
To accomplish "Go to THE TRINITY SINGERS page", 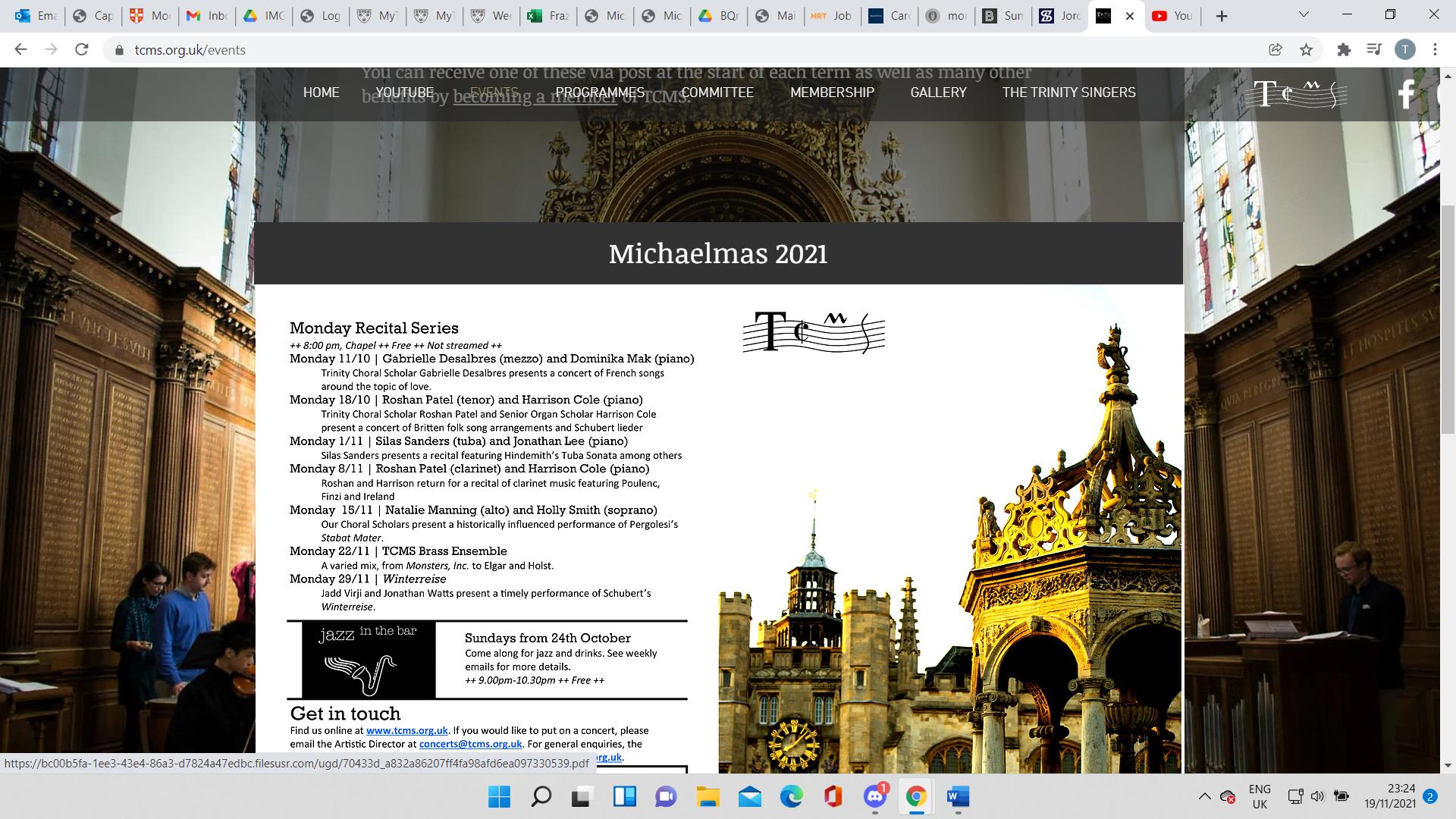I will [1068, 93].
